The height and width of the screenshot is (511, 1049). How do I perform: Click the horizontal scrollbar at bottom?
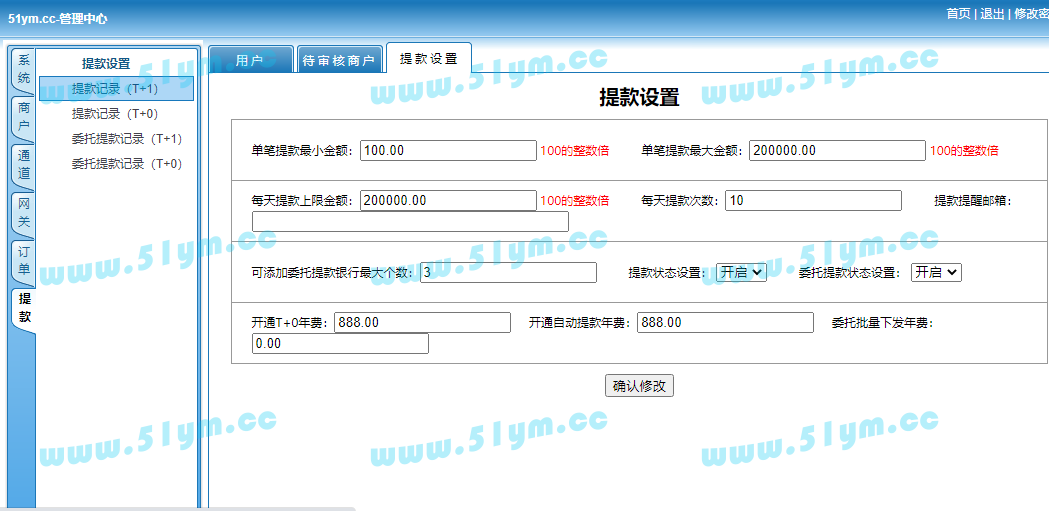coord(177,508)
